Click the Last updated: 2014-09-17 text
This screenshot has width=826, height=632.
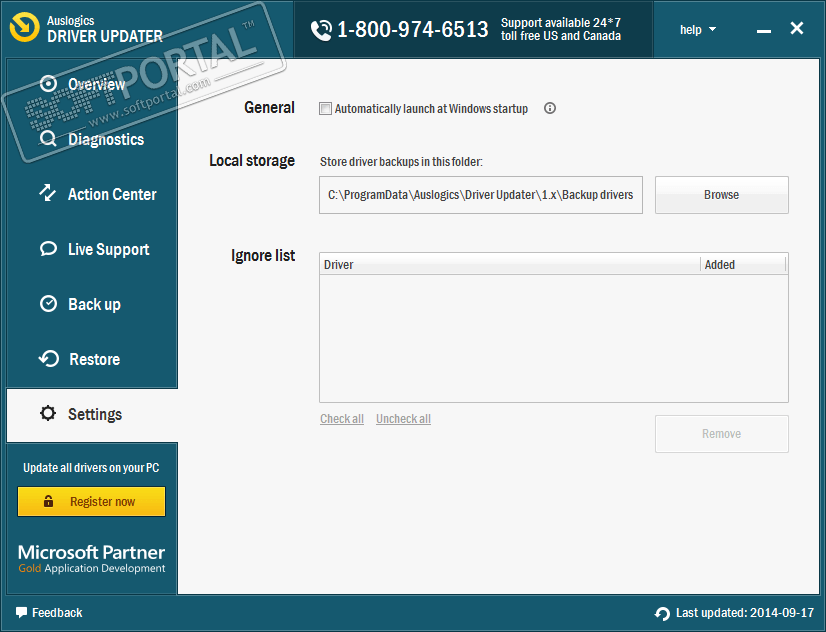[745, 613]
